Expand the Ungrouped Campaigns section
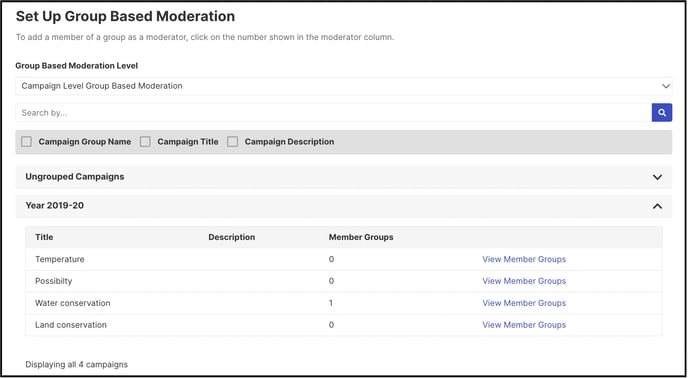 [x=344, y=177]
